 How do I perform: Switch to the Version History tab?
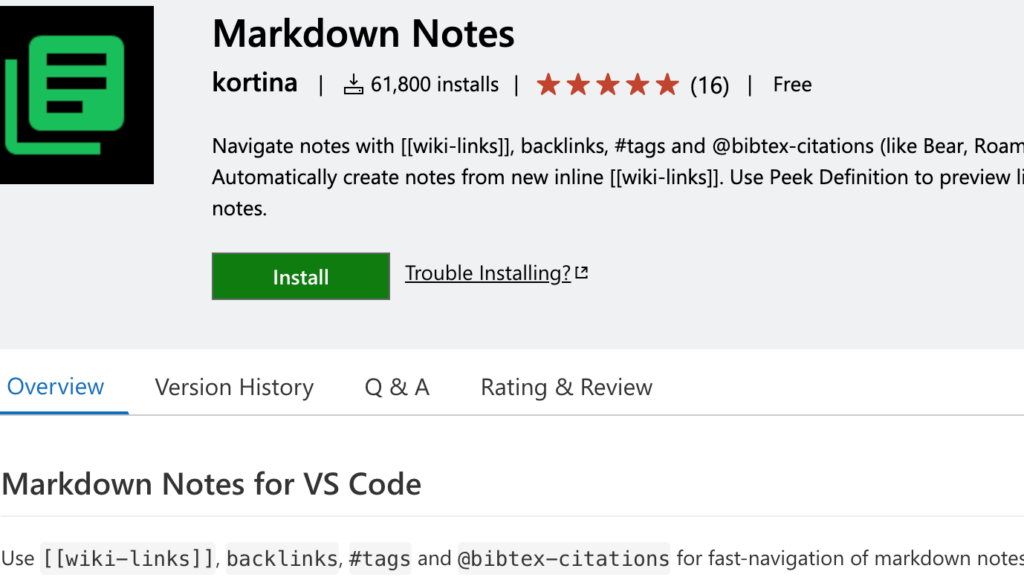coord(234,387)
